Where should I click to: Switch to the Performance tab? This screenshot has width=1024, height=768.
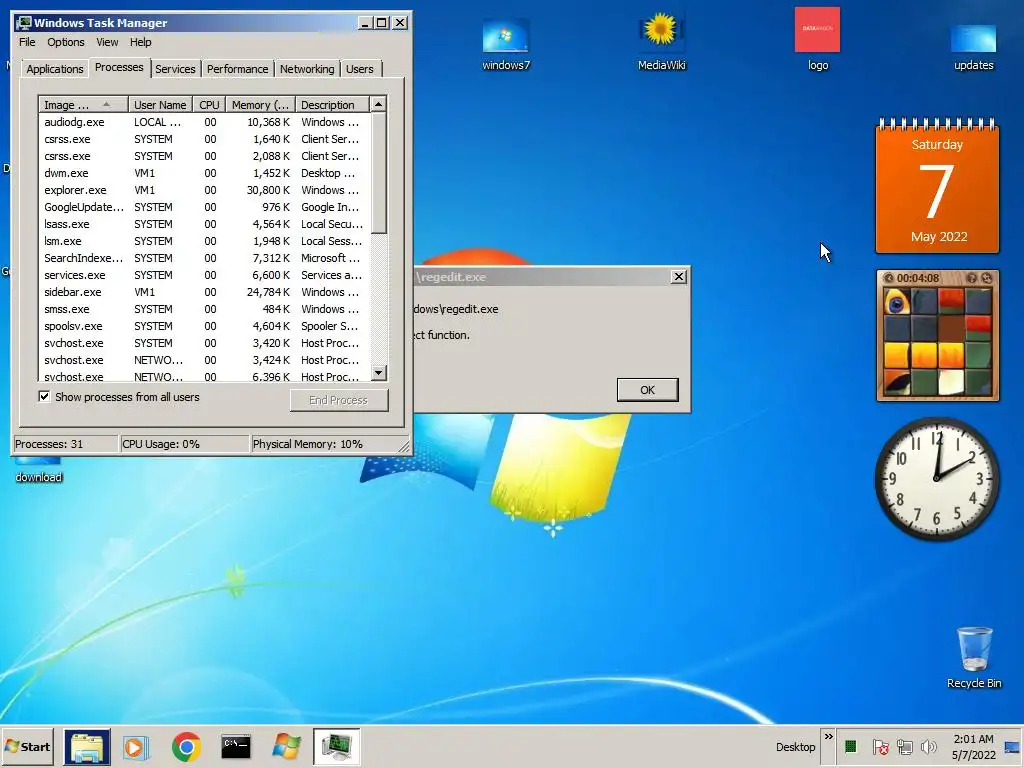pos(238,69)
